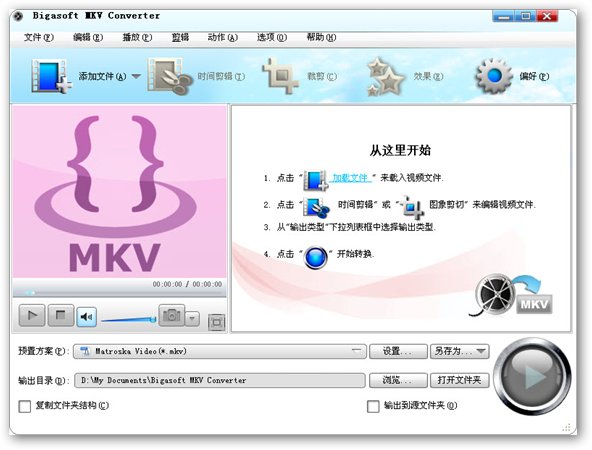The width and height of the screenshot is (592, 450).
Task: Click the 00:00:00 / 00:00:00 time display
Action: point(187,284)
